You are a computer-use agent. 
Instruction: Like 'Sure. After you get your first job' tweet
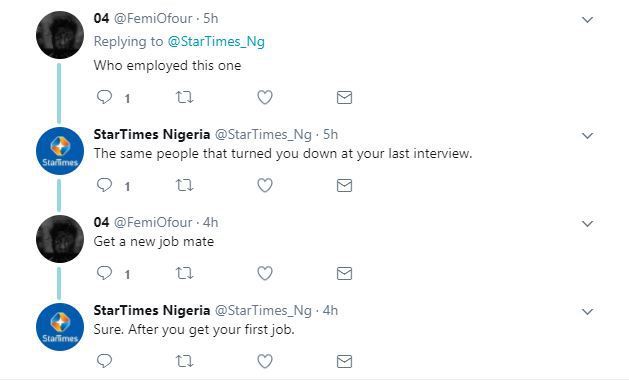coord(265,361)
